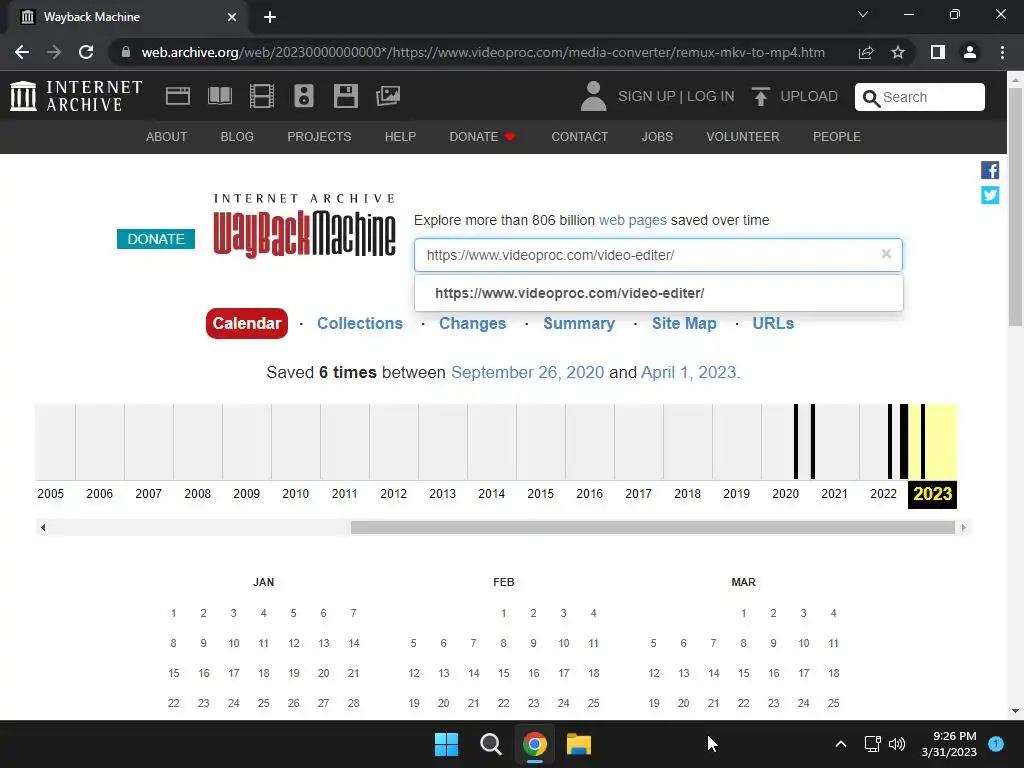Open the VOLUNTEER menu item
This screenshot has height=768, width=1024.
pos(743,136)
